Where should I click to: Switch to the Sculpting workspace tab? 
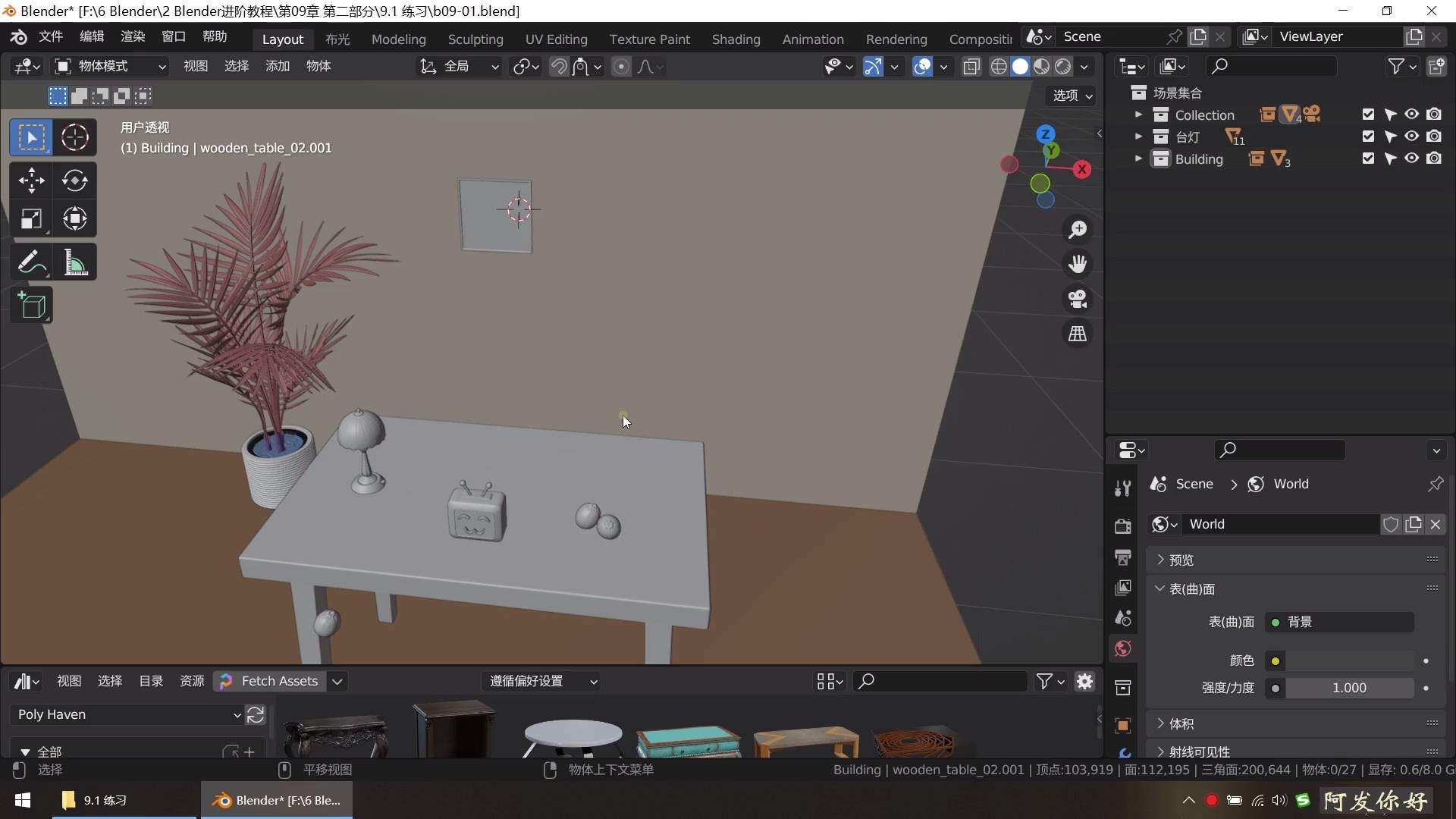pos(475,39)
